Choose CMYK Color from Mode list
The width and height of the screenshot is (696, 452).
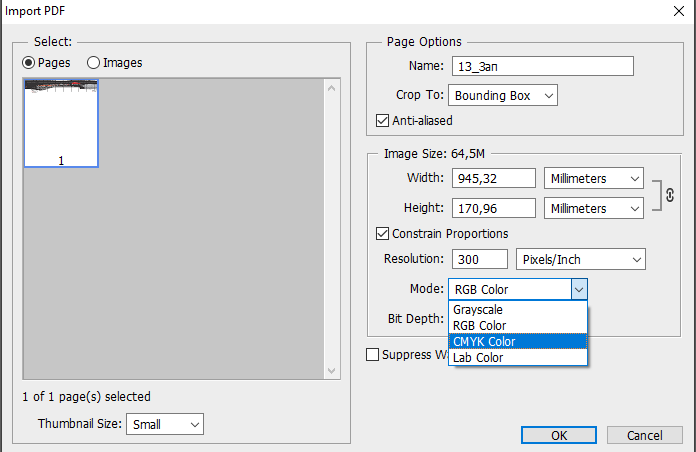pyautogui.click(x=484, y=341)
